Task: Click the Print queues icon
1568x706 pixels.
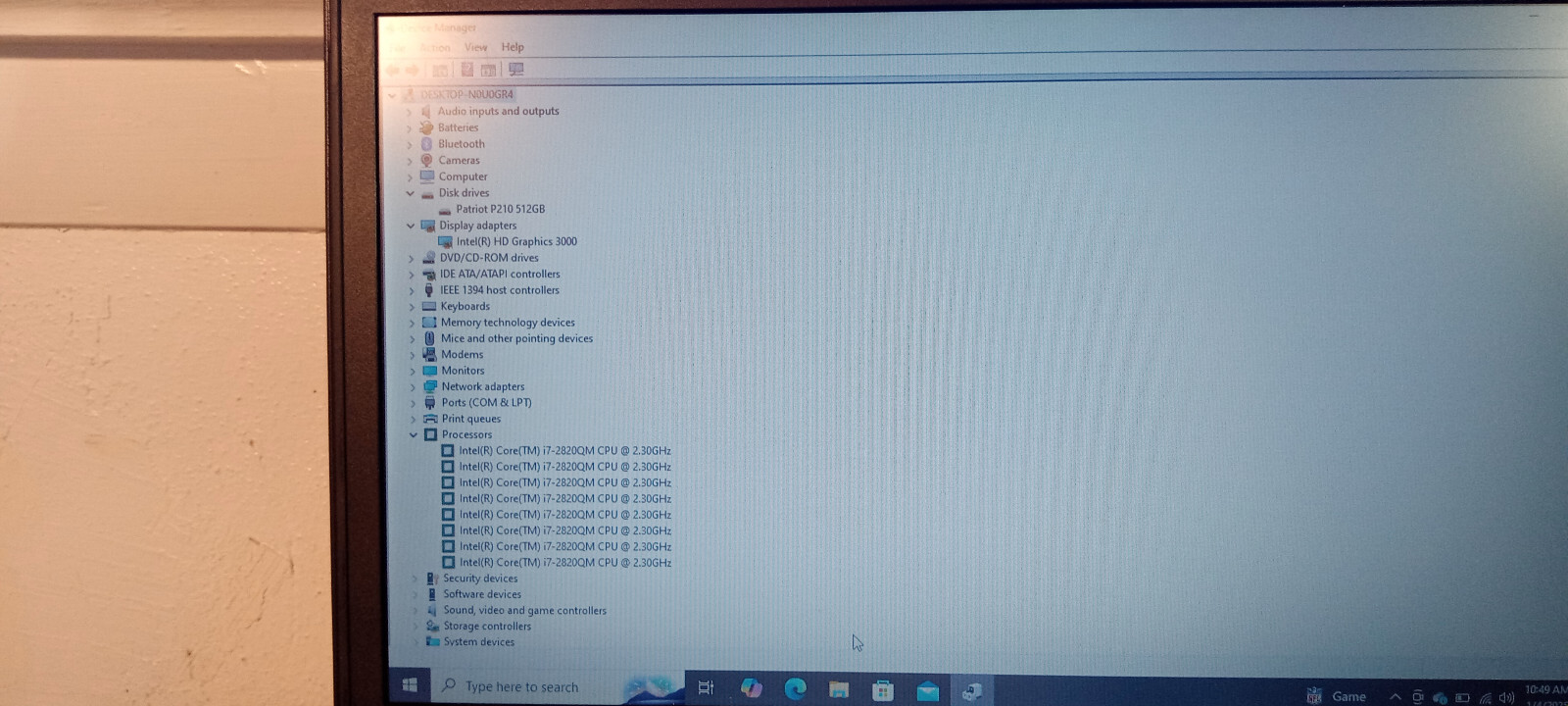Action: point(429,419)
